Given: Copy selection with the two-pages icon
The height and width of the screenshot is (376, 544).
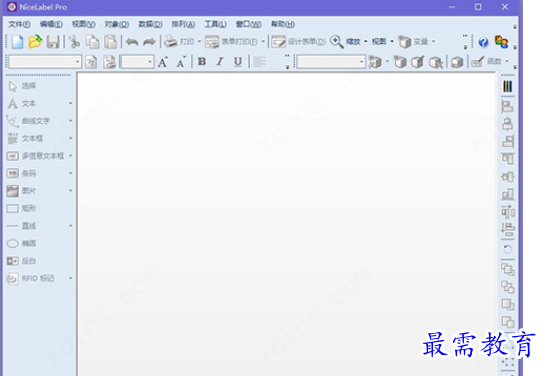Looking at the screenshot, I should (92, 42).
